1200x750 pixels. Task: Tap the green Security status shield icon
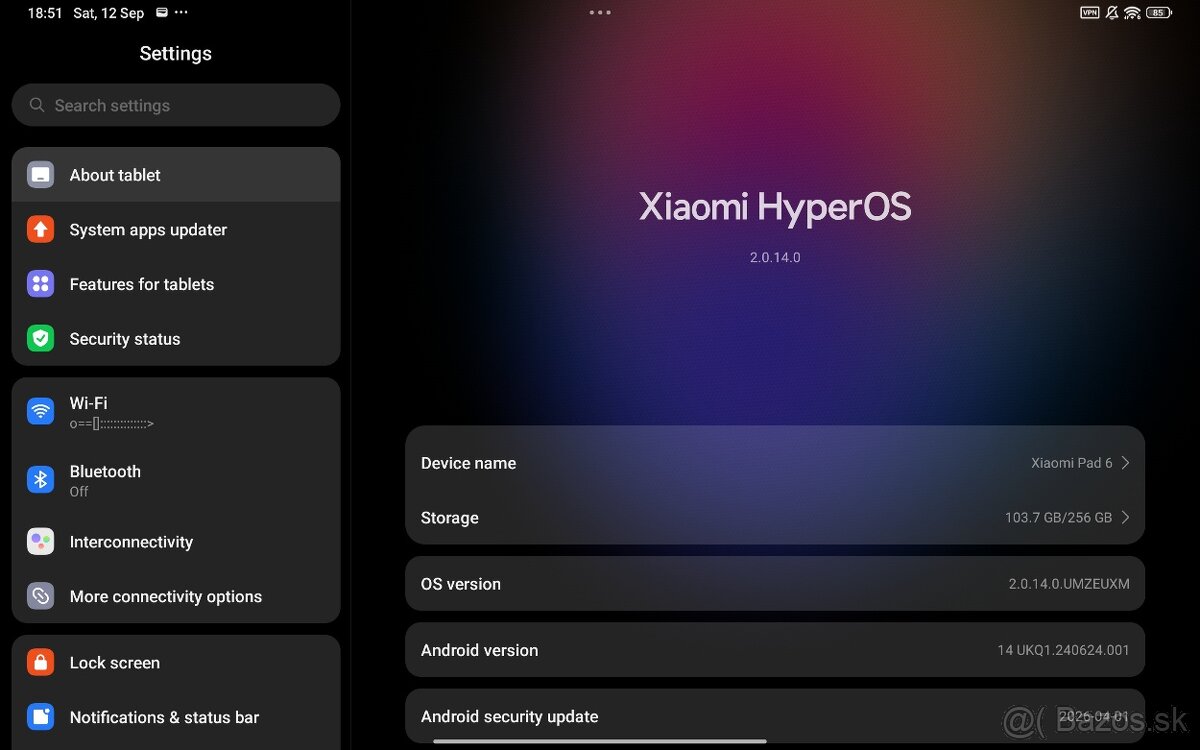(x=40, y=339)
